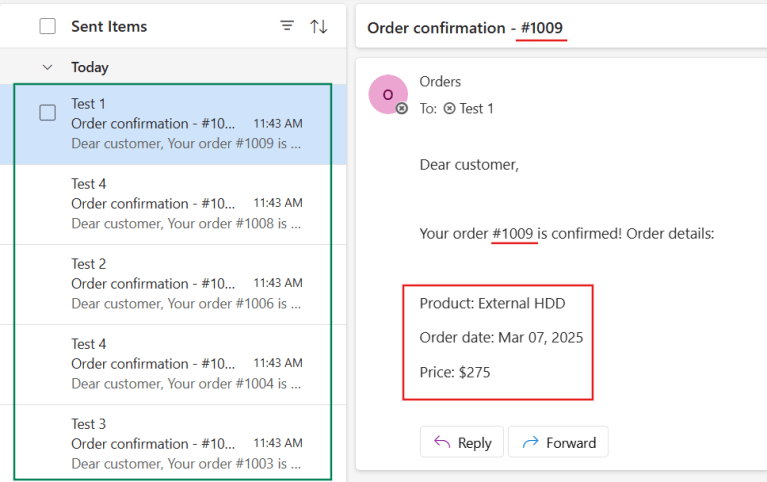This screenshot has width=767, height=482.
Task: Open the filter messages icon
Action: point(287,27)
